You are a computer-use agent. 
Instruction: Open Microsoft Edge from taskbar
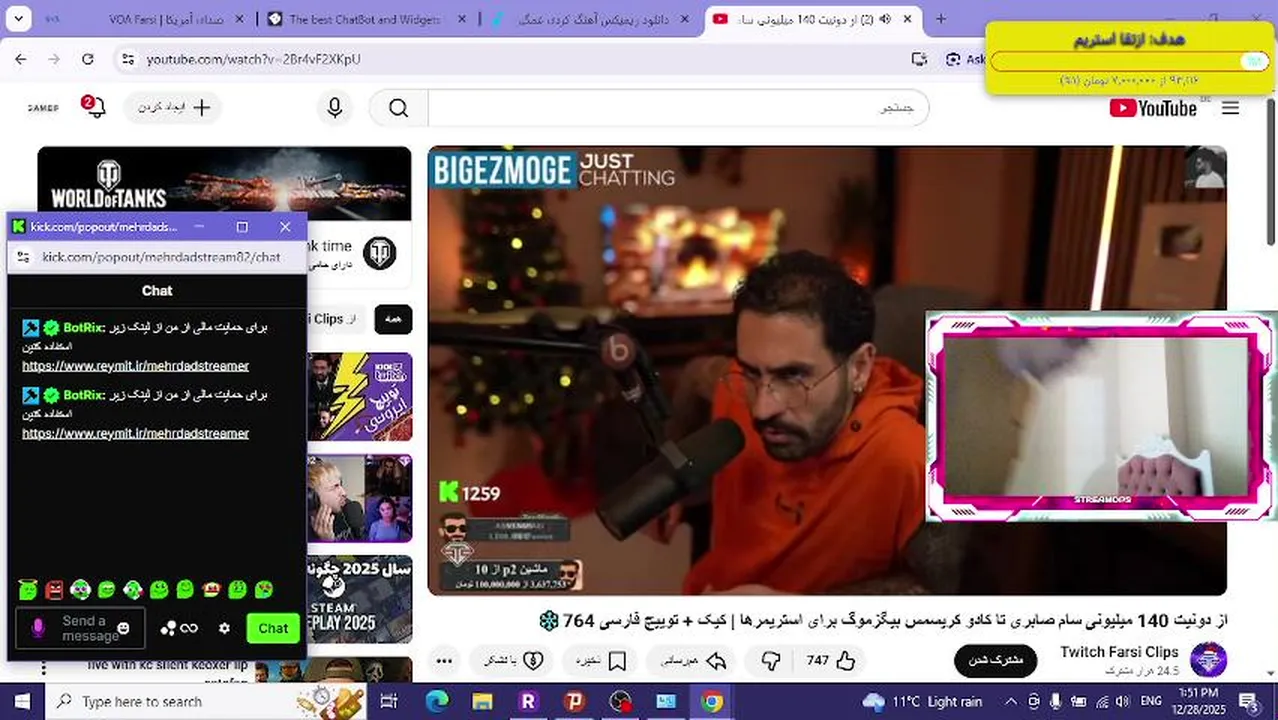(x=436, y=701)
